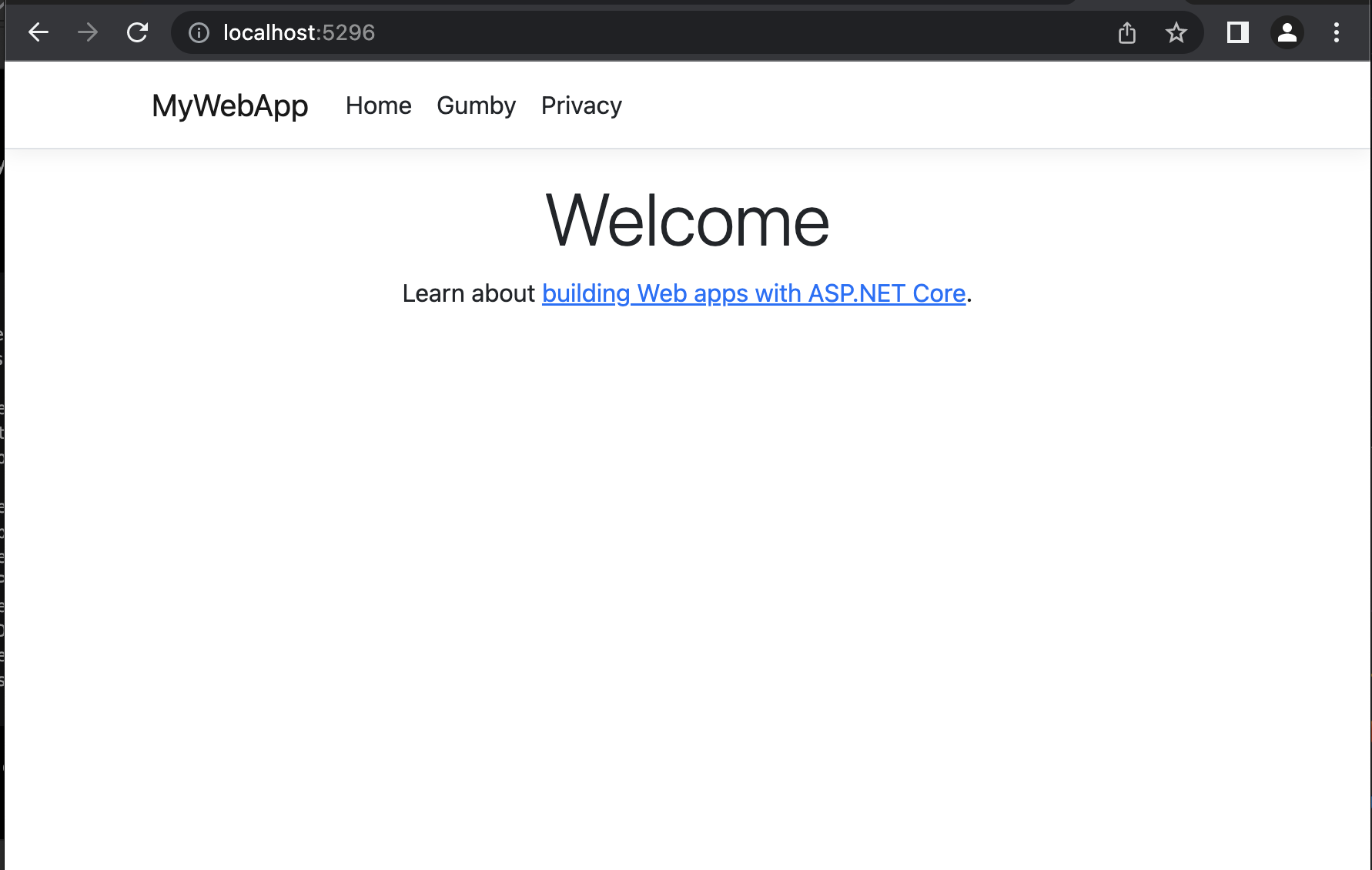Go back using the browser back arrow
This screenshot has height=870, width=1372.
(38, 32)
